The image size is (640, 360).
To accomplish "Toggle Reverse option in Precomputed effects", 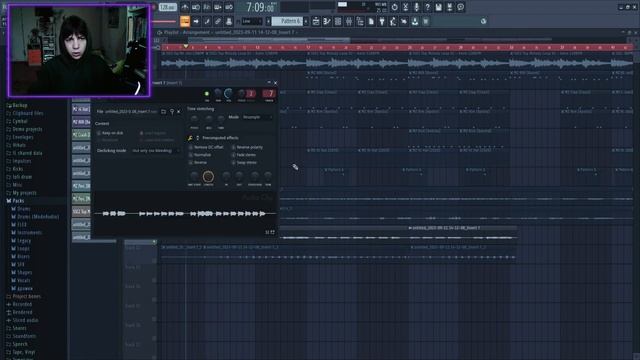I will [x=198, y=162].
